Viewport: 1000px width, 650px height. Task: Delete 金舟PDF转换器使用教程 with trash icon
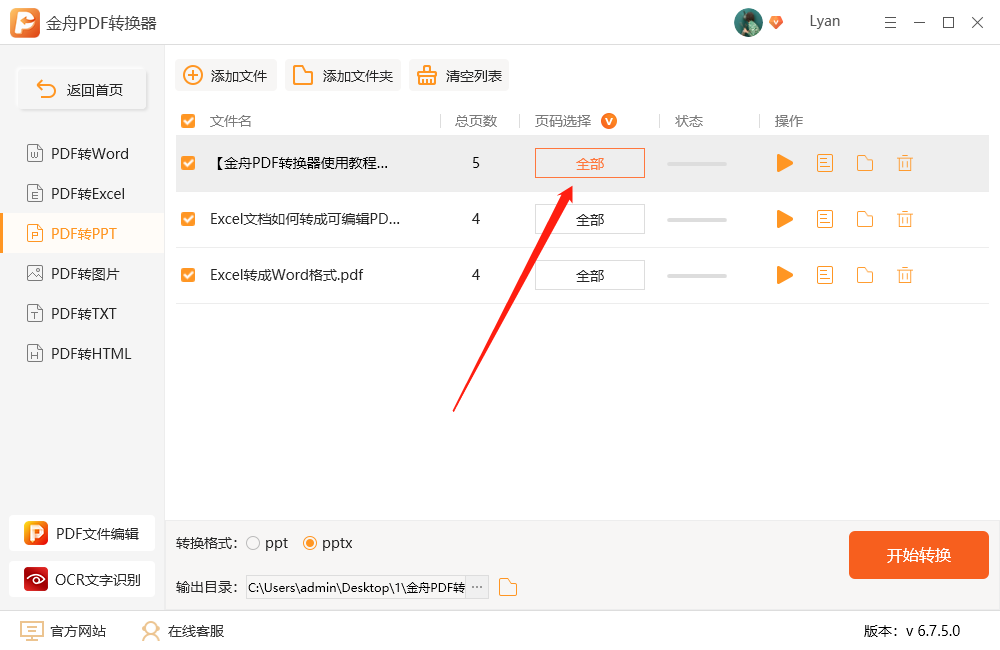click(x=905, y=163)
